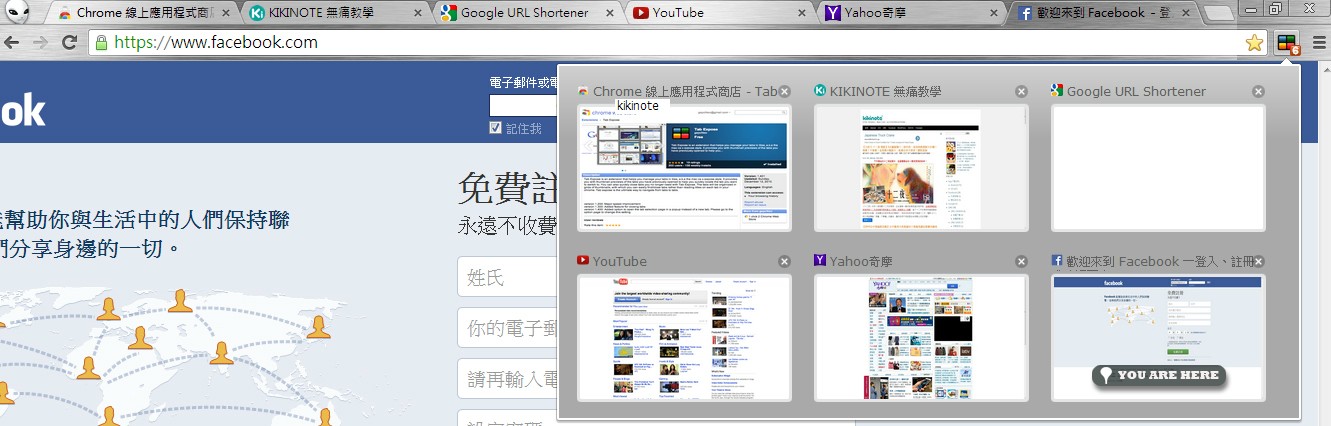Image resolution: width=1331 pixels, height=426 pixels.
Task: Click the KIKINOTE favicon in the popup
Action: tap(820, 90)
